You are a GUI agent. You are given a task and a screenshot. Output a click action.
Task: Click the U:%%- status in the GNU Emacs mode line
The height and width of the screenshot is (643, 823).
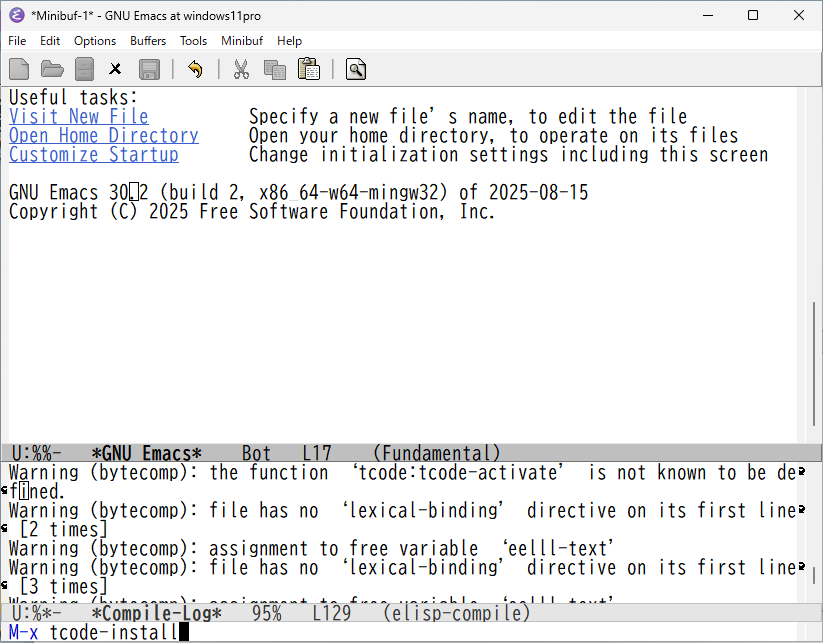point(36,453)
